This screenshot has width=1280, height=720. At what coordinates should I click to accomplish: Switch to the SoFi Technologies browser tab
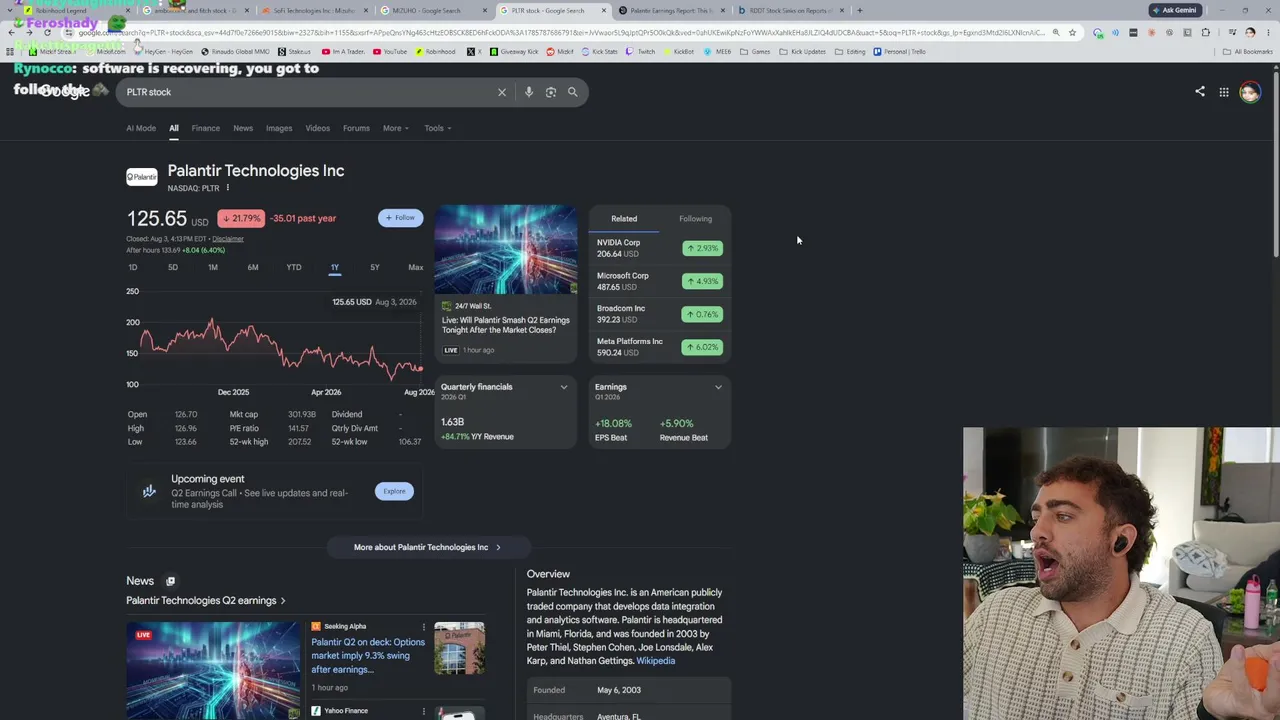point(314,10)
